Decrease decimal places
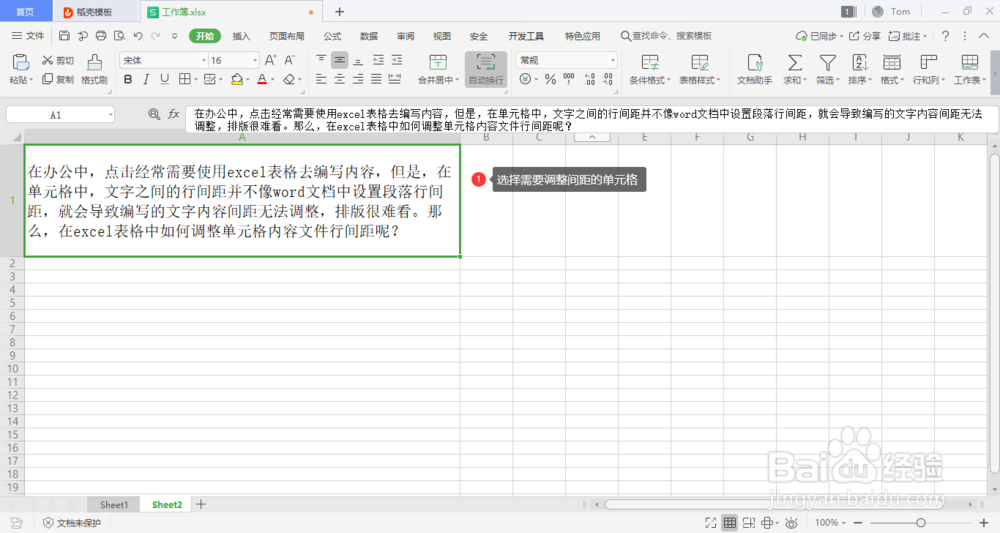Image resolution: width=1000 pixels, height=533 pixels. pyautogui.click(x=608, y=79)
